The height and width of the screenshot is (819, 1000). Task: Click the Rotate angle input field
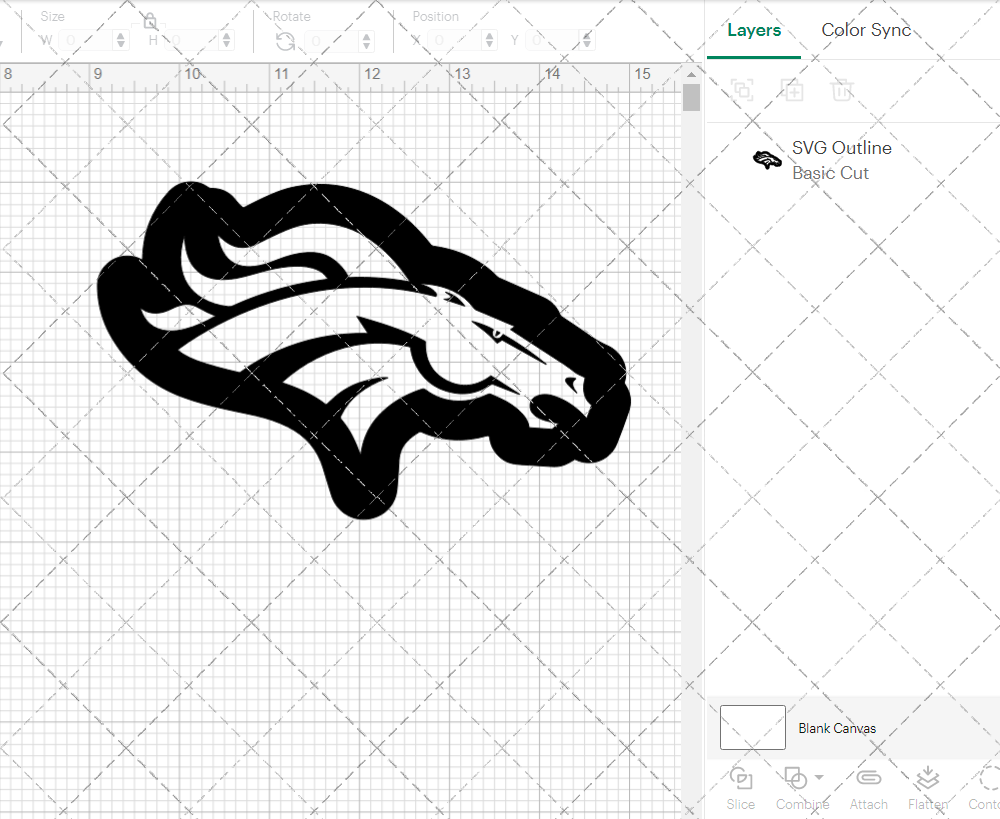332,41
